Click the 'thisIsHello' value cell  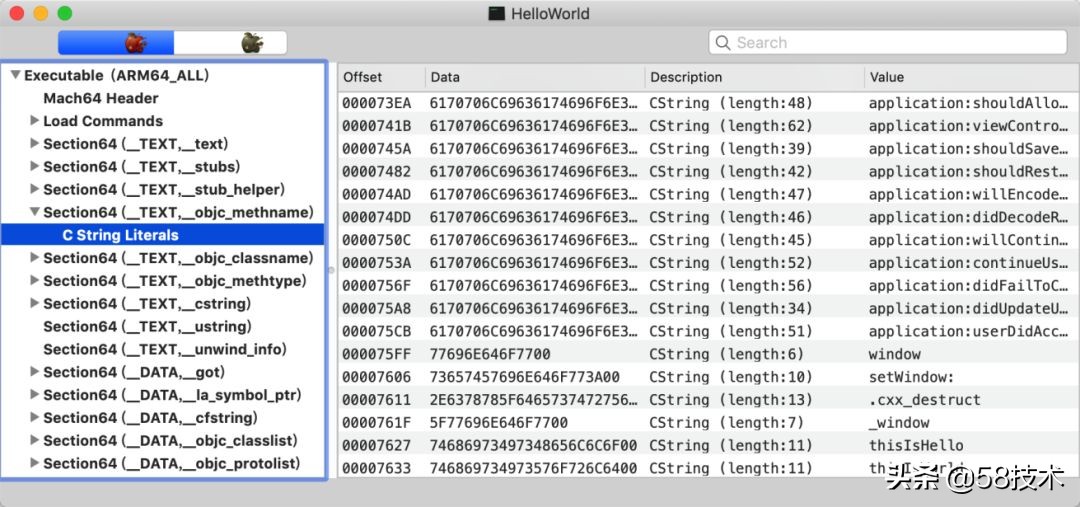coord(916,445)
